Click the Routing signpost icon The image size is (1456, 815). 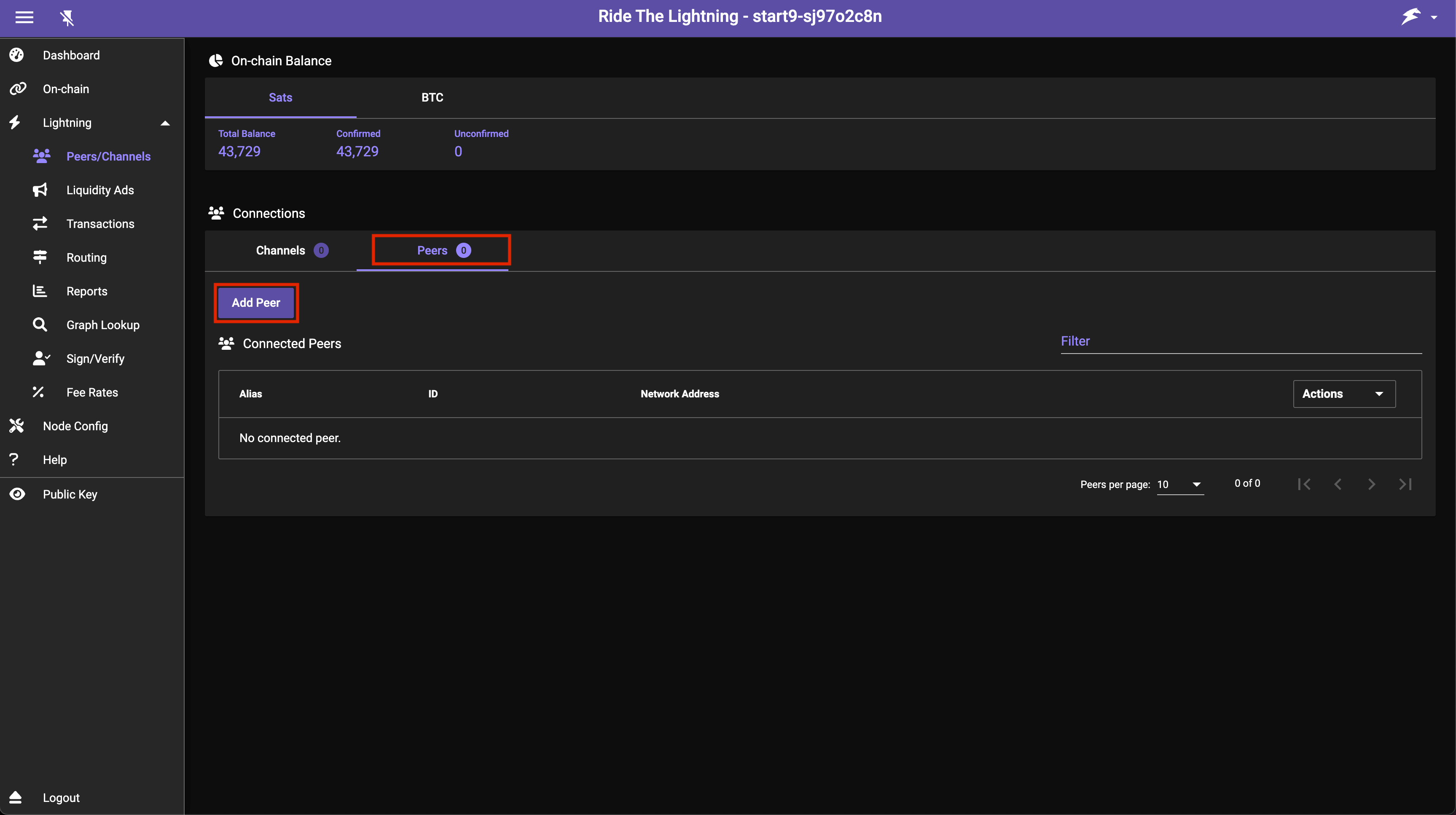pos(40,257)
